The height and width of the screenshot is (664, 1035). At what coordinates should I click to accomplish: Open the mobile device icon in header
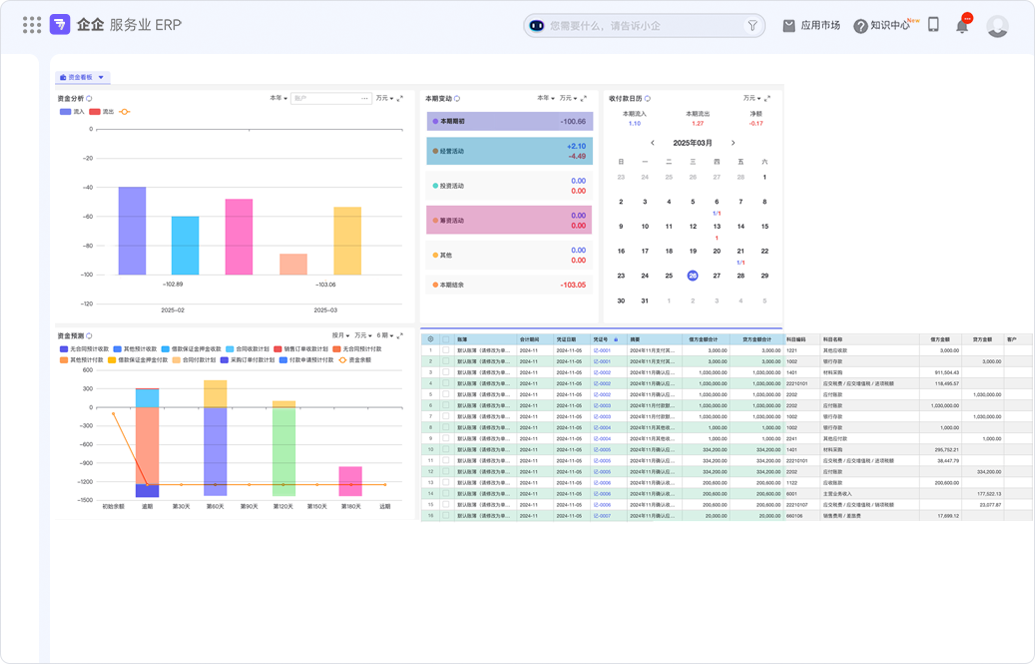tap(933, 25)
